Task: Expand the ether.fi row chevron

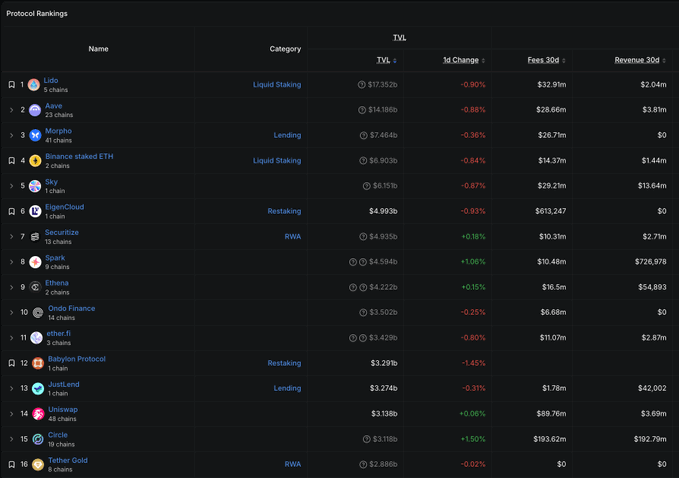Action: pos(12,338)
